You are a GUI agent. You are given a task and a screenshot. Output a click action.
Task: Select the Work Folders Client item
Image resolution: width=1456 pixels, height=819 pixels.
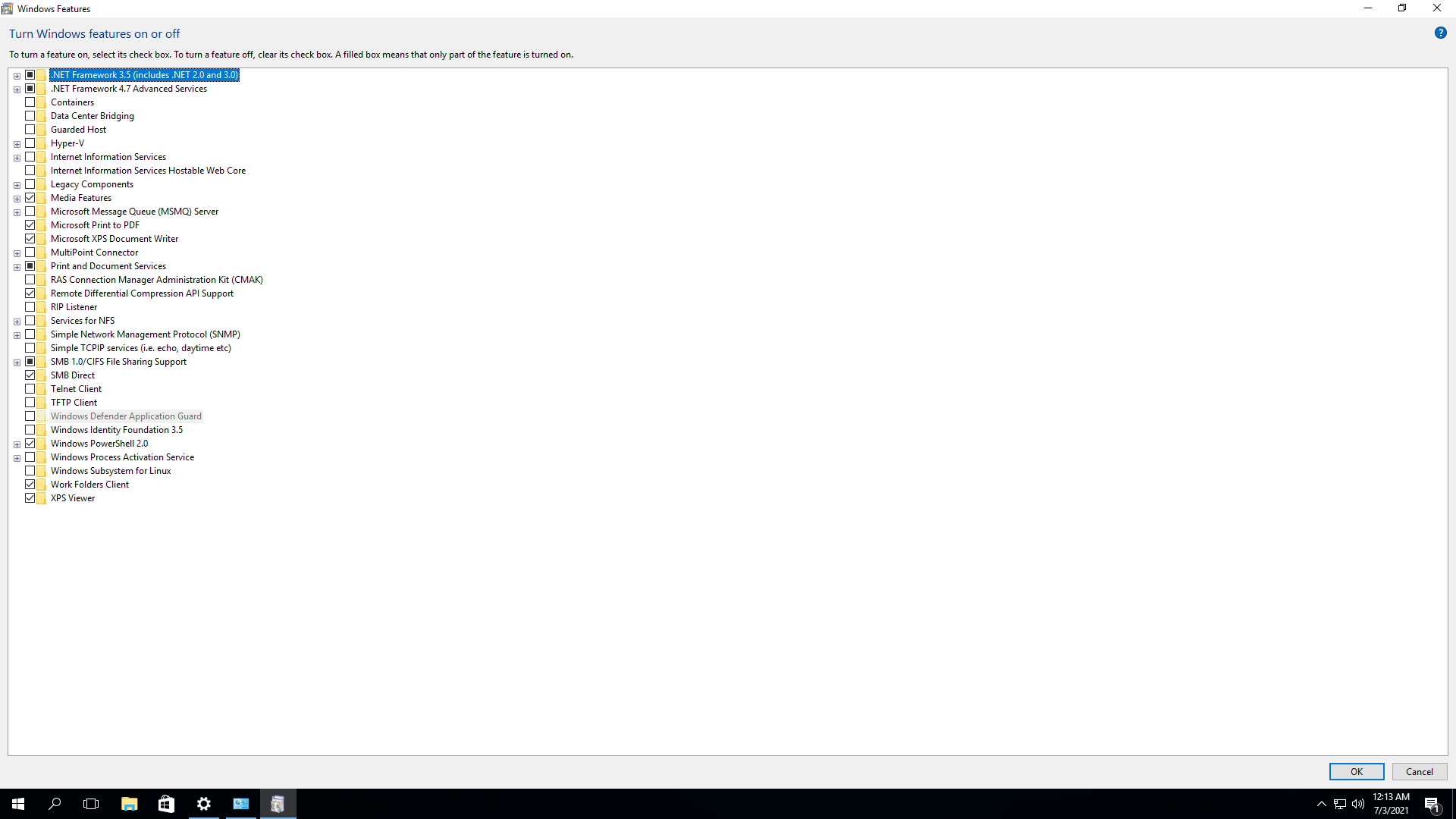coord(89,485)
